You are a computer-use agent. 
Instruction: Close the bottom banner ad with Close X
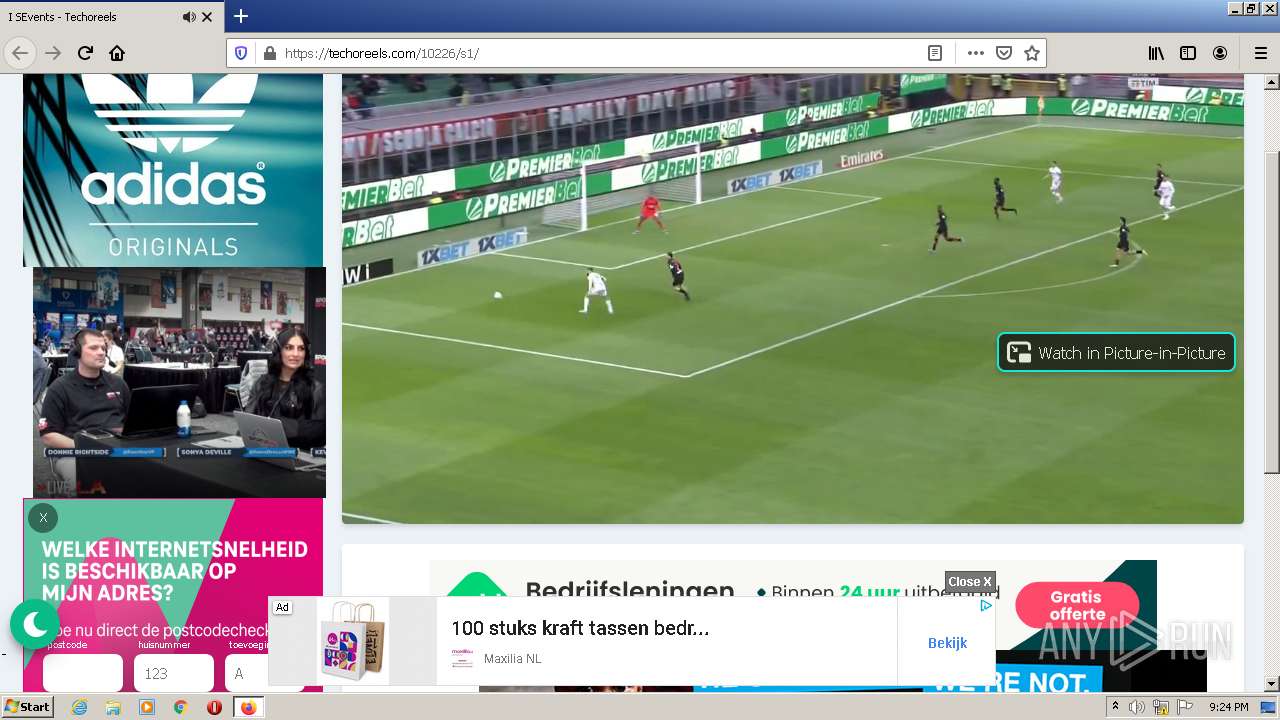(970, 582)
